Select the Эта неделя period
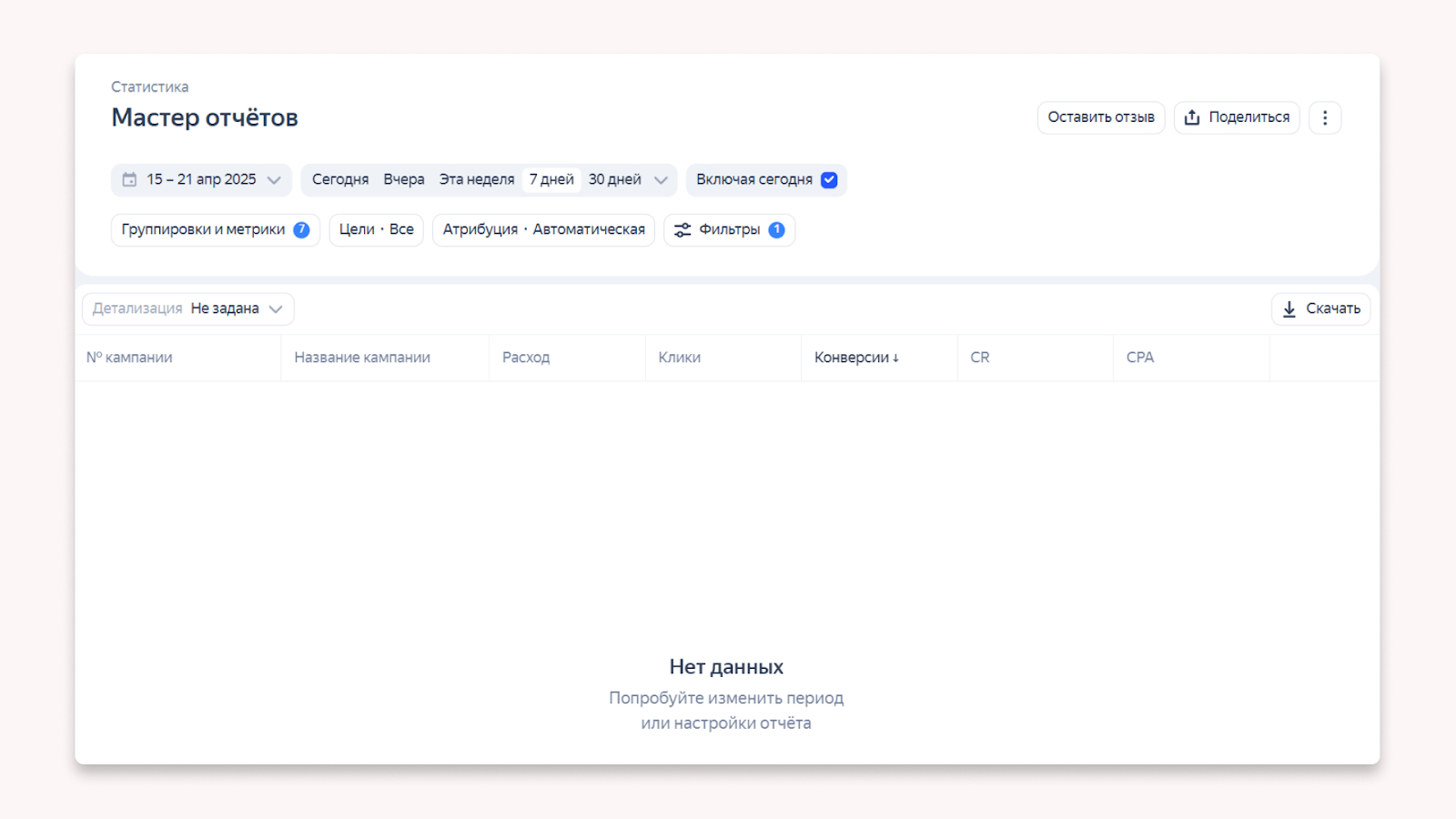This screenshot has height=819, width=1456. click(x=477, y=180)
